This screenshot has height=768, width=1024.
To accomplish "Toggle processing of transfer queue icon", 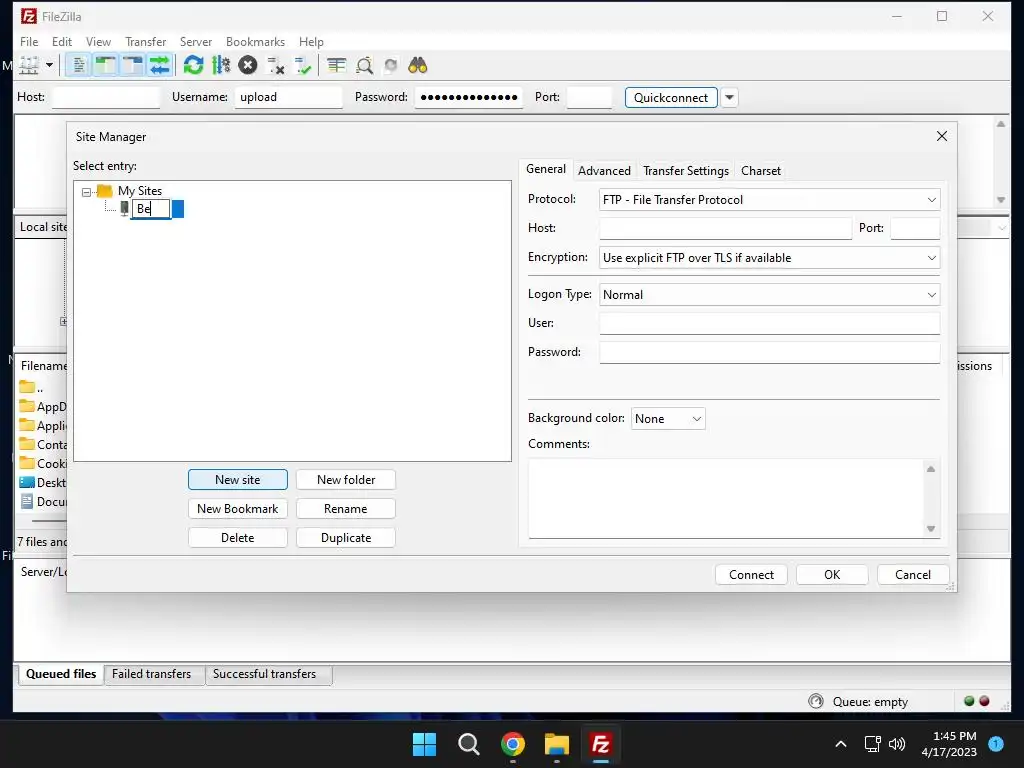I will [221, 65].
